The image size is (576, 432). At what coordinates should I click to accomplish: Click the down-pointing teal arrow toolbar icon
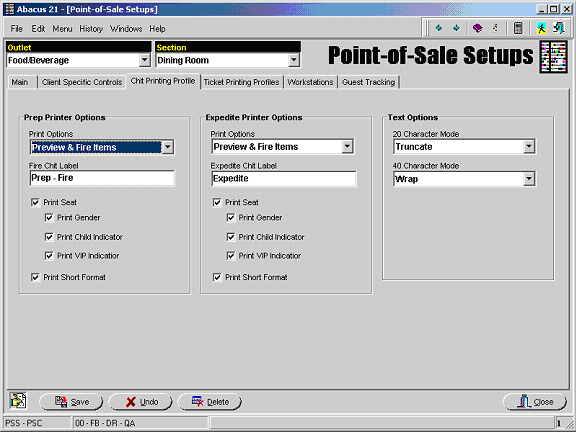click(x=456, y=28)
